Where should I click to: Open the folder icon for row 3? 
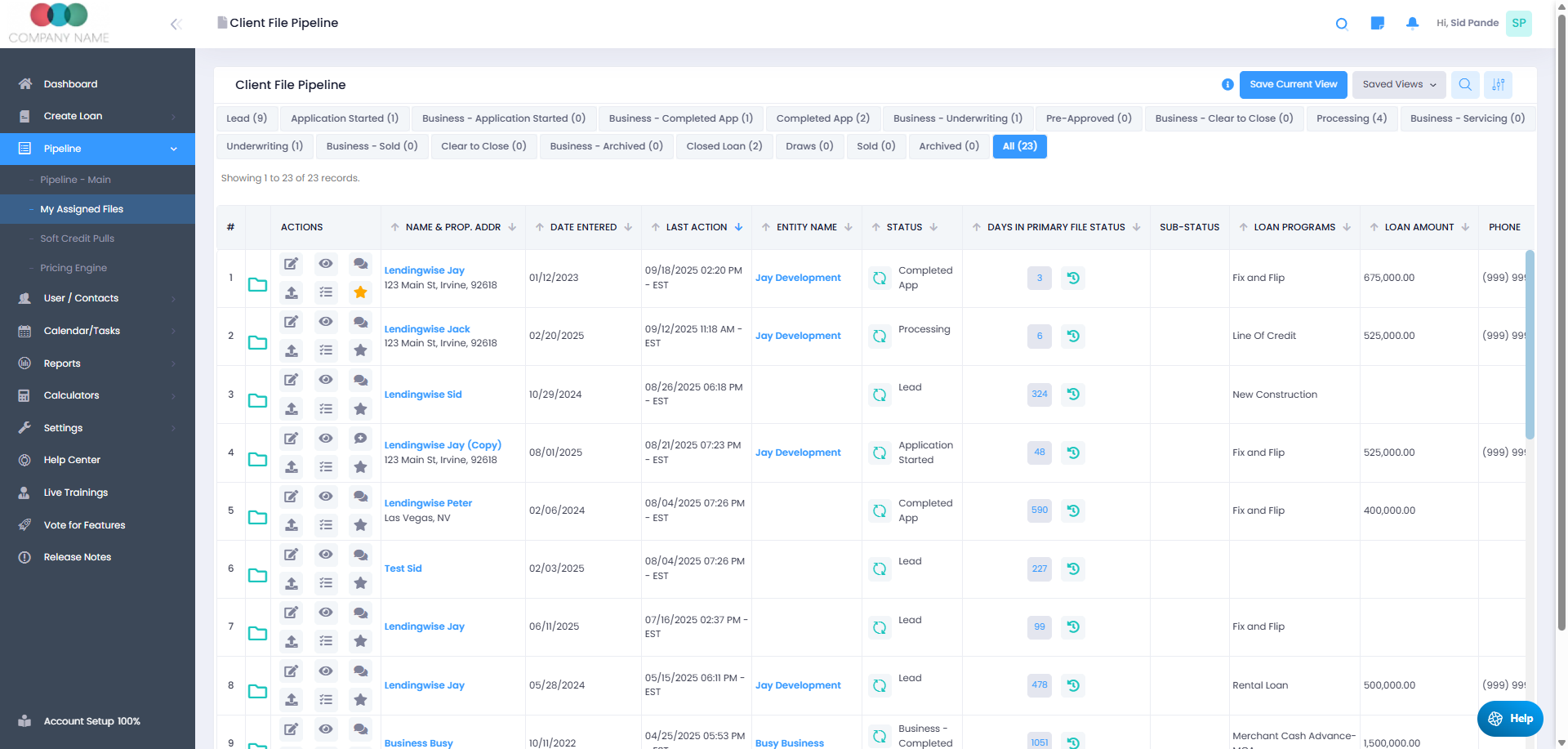tap(257, 400)
